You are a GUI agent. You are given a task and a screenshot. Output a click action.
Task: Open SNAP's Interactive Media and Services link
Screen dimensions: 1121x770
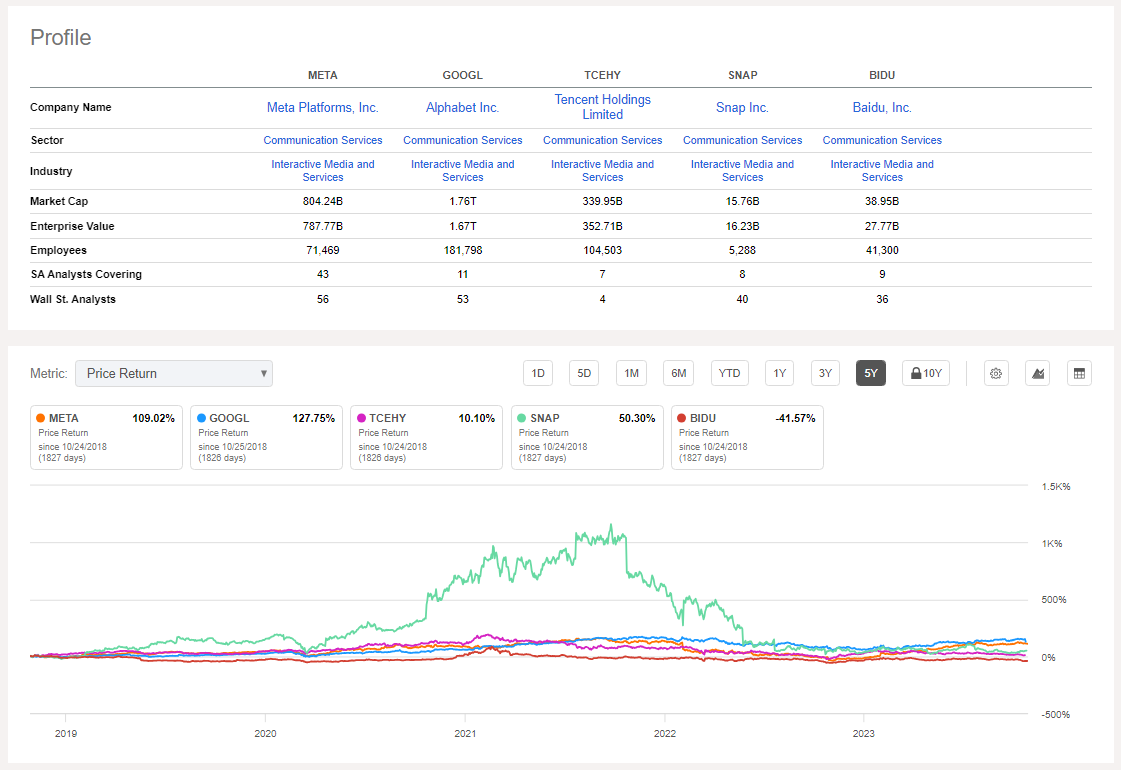tap(742, 171)
